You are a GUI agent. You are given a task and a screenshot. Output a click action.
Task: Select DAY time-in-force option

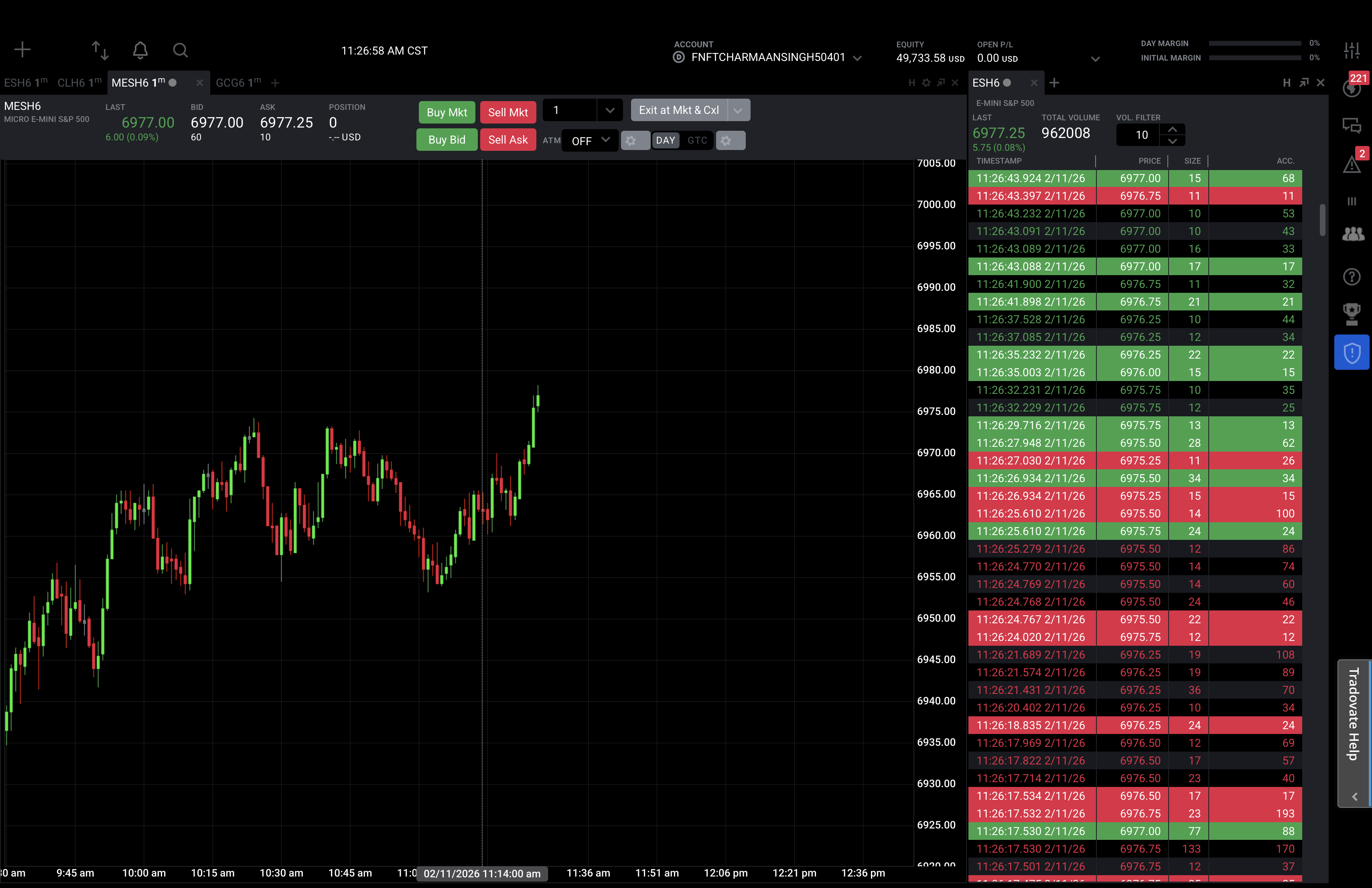[665, 141]
